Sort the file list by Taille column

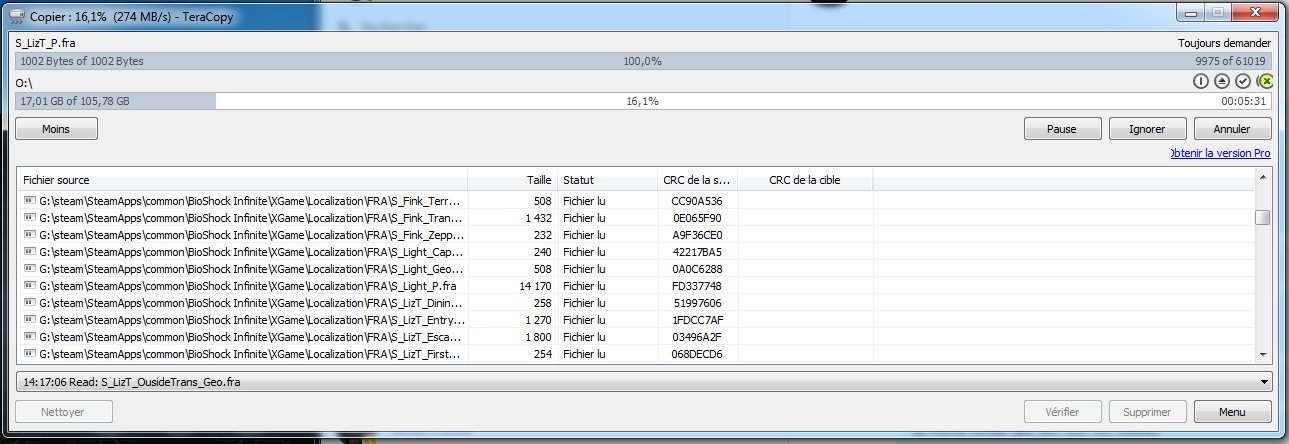point(512,180)
